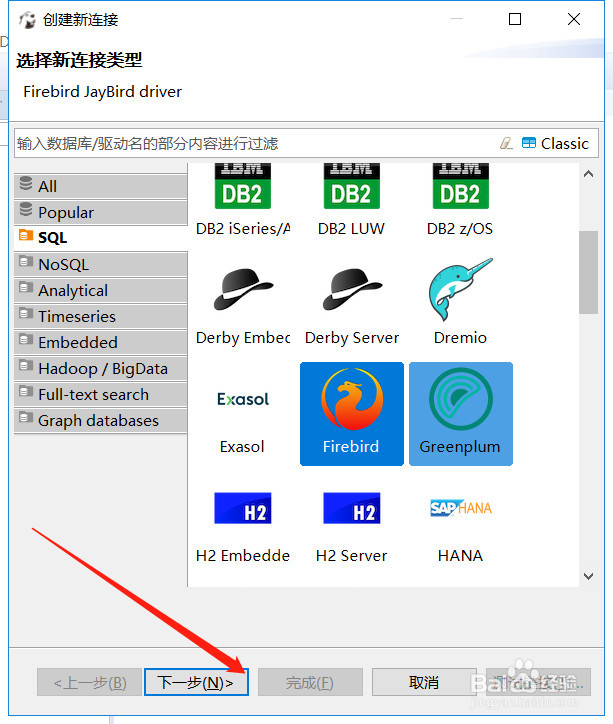Pick the DB2 z/OS database icon
This screenshot has height=724, width=613.
point(460,186)
